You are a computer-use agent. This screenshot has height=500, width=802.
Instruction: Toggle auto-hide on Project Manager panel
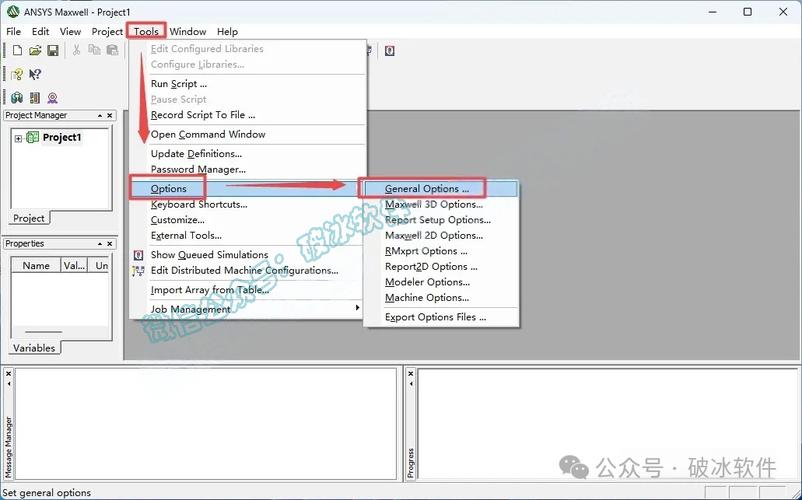tap(100, 116)
